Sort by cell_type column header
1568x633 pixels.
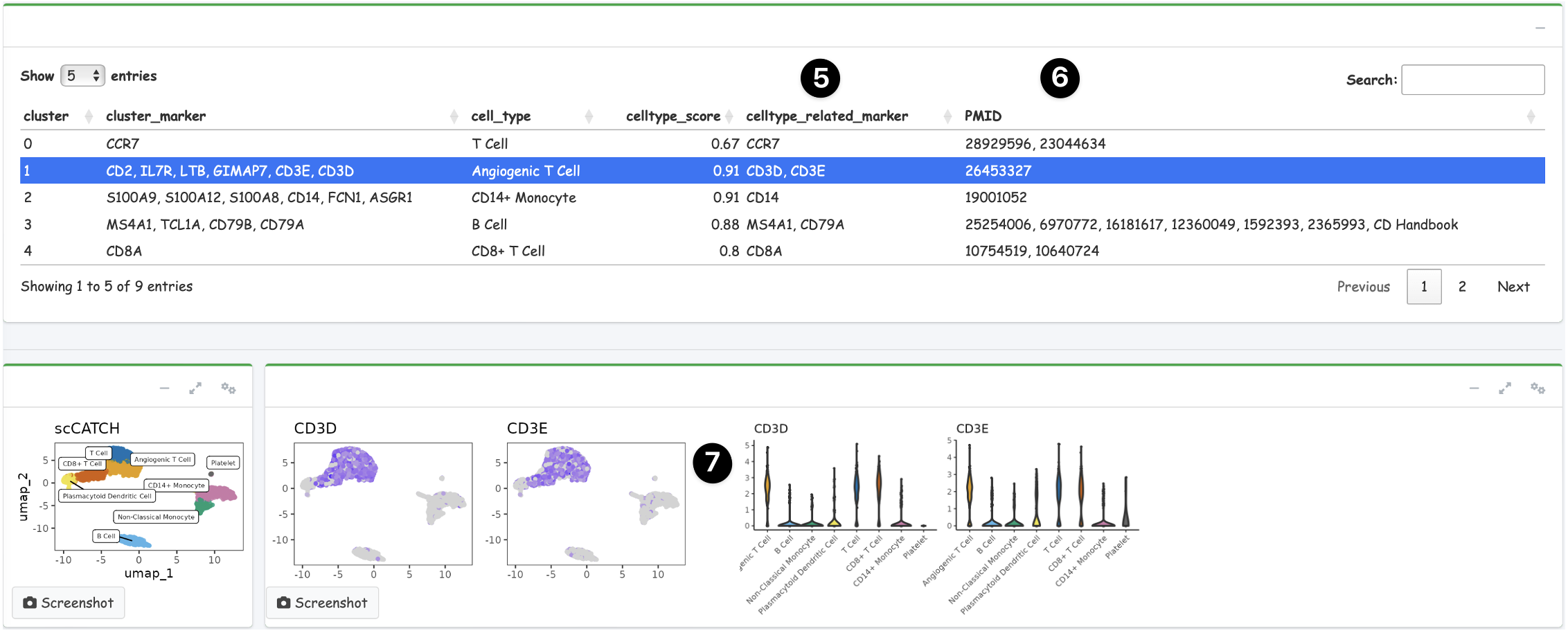501,116
